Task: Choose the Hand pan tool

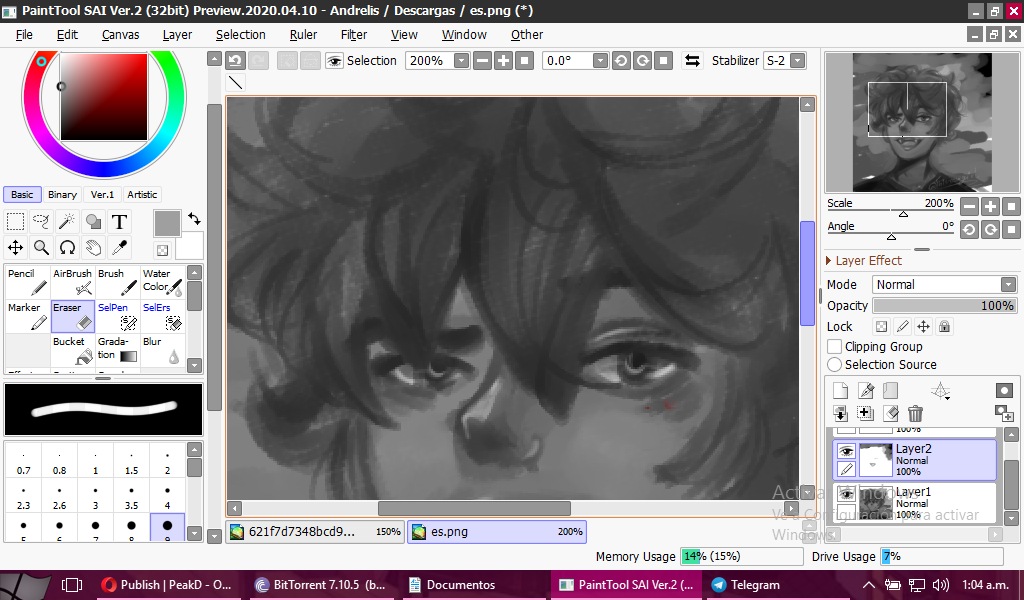Action: click(x=93, y=248)
